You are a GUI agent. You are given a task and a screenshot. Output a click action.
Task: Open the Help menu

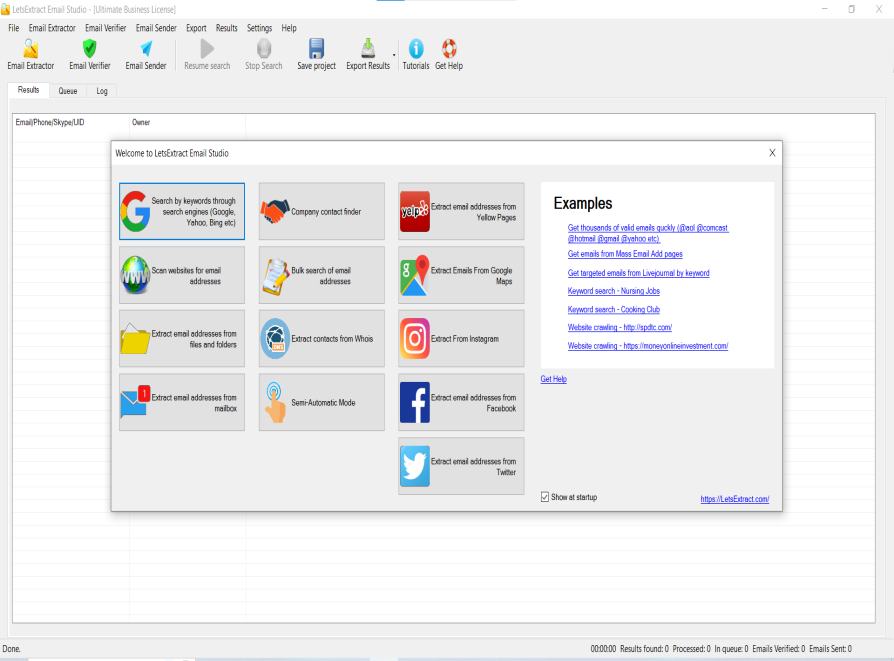click(x=289, y=28)
